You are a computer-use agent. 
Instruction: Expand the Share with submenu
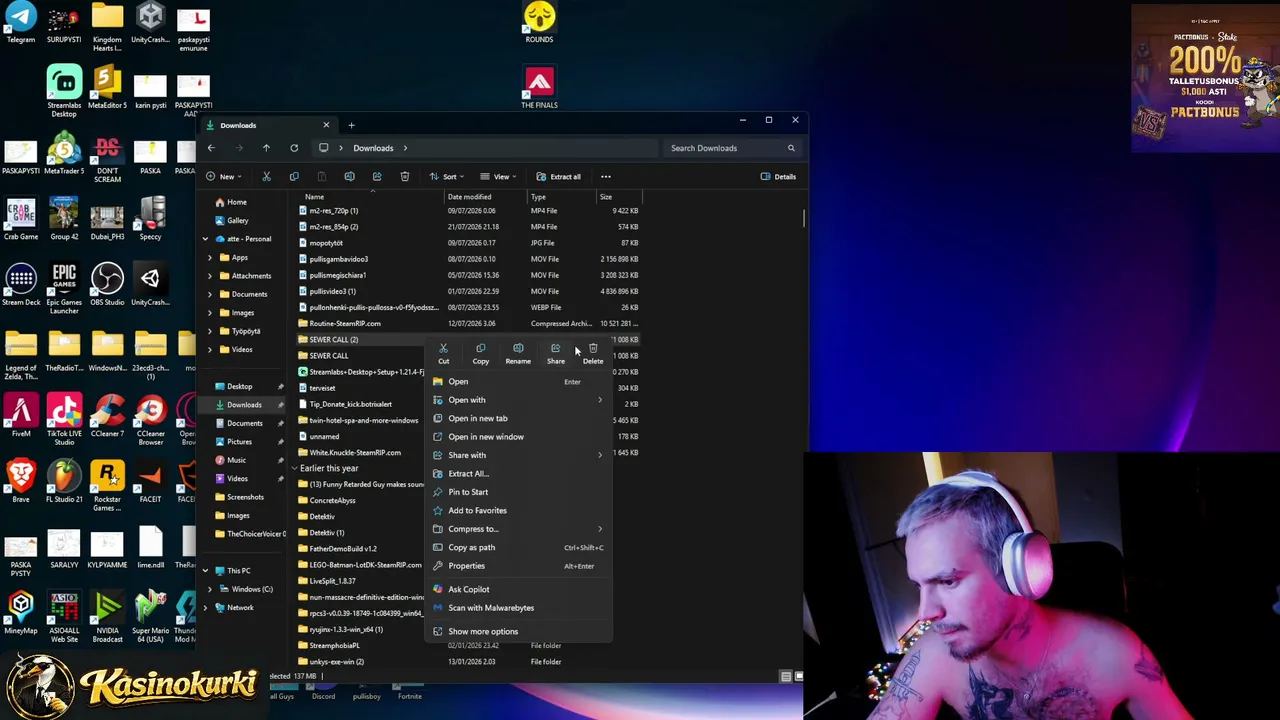point(517,455)
